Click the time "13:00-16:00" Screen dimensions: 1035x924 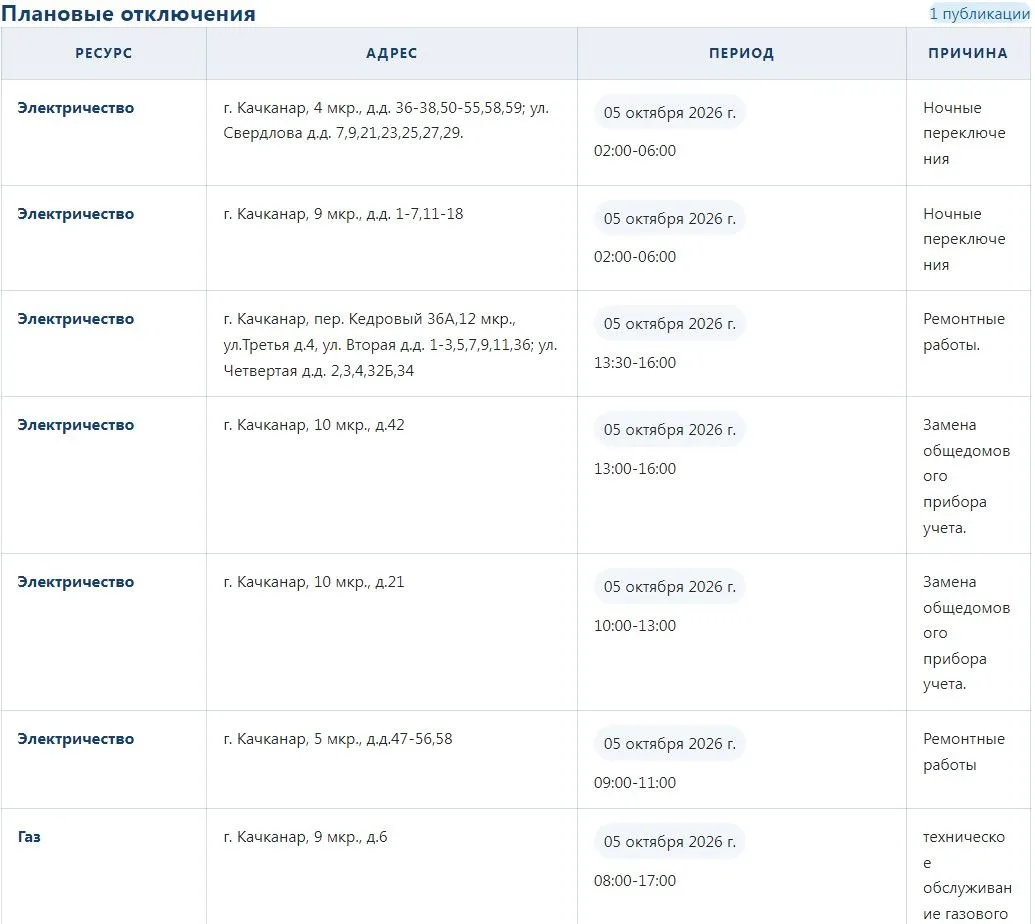click(635, 469)
